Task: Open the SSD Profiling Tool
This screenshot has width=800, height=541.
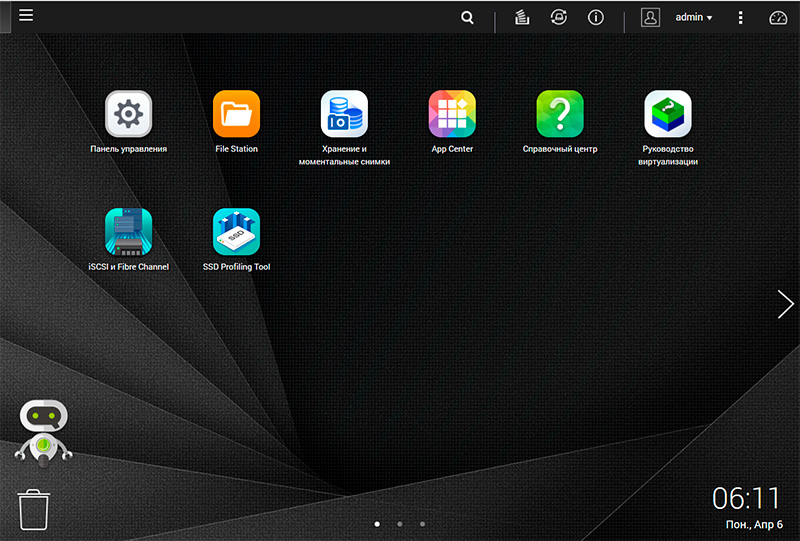Action: coord(236,232)
